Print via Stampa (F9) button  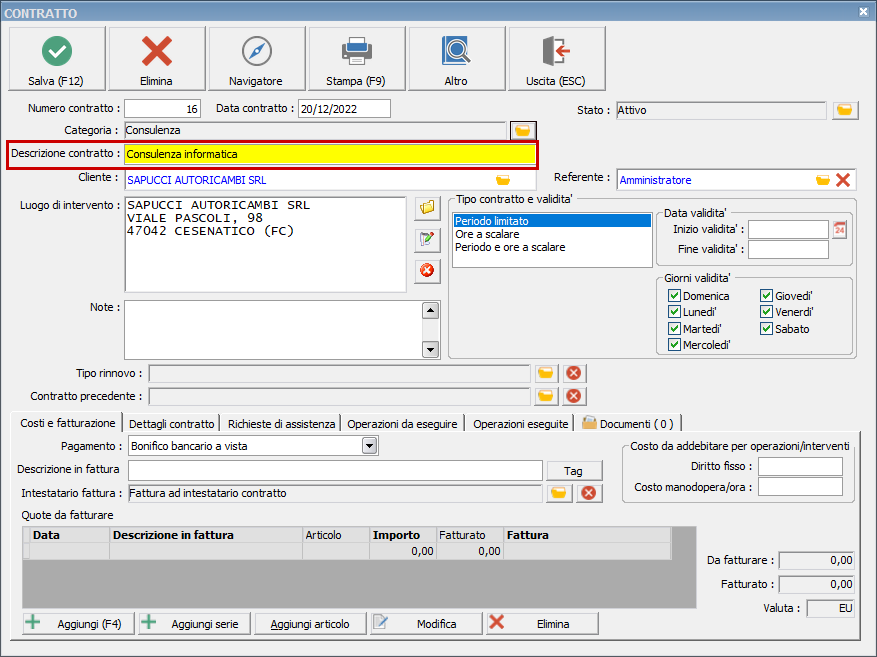pos(356,58)
